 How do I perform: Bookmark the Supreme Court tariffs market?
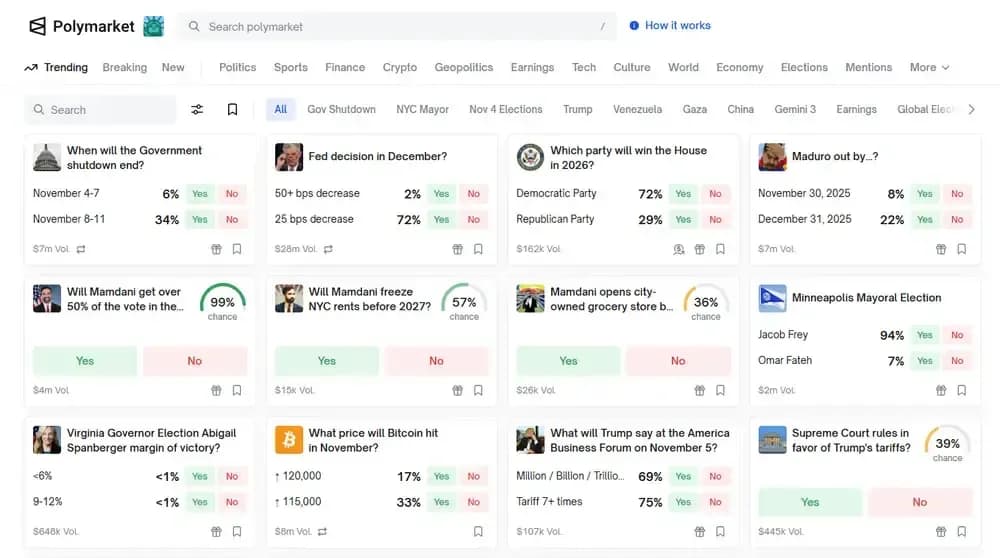click(962, 531)
